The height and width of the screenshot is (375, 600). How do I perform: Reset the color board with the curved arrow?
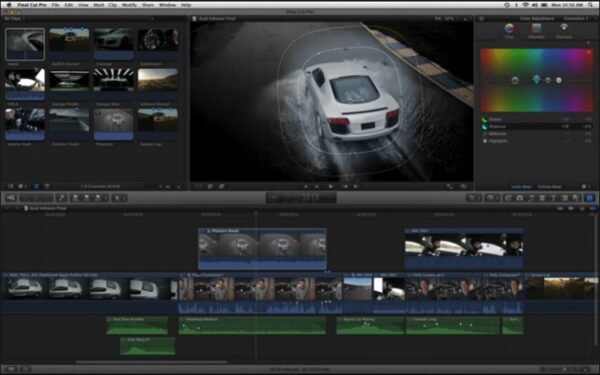click(x=589, y=42)
